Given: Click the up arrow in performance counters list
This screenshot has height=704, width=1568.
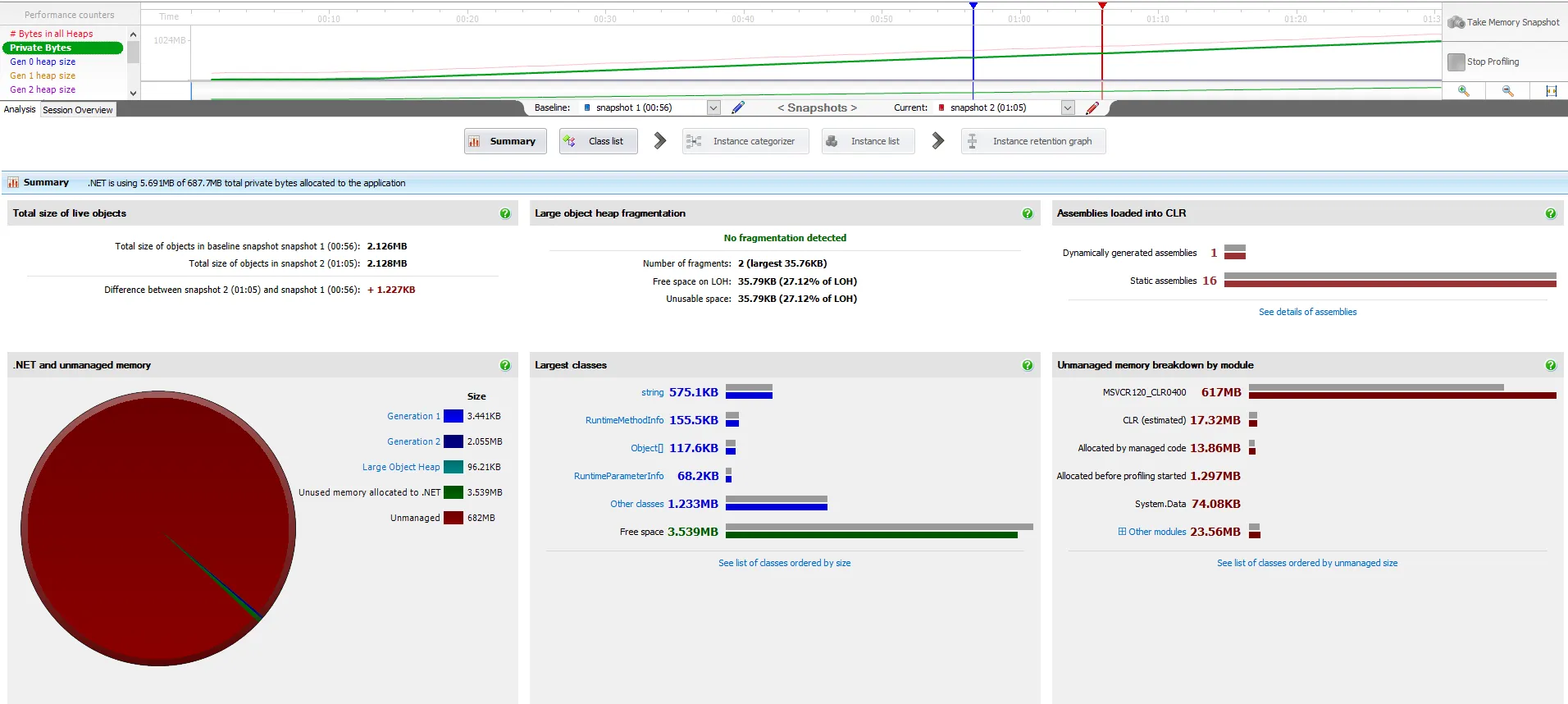Looking at the screenshot, I should click(133, 34).
